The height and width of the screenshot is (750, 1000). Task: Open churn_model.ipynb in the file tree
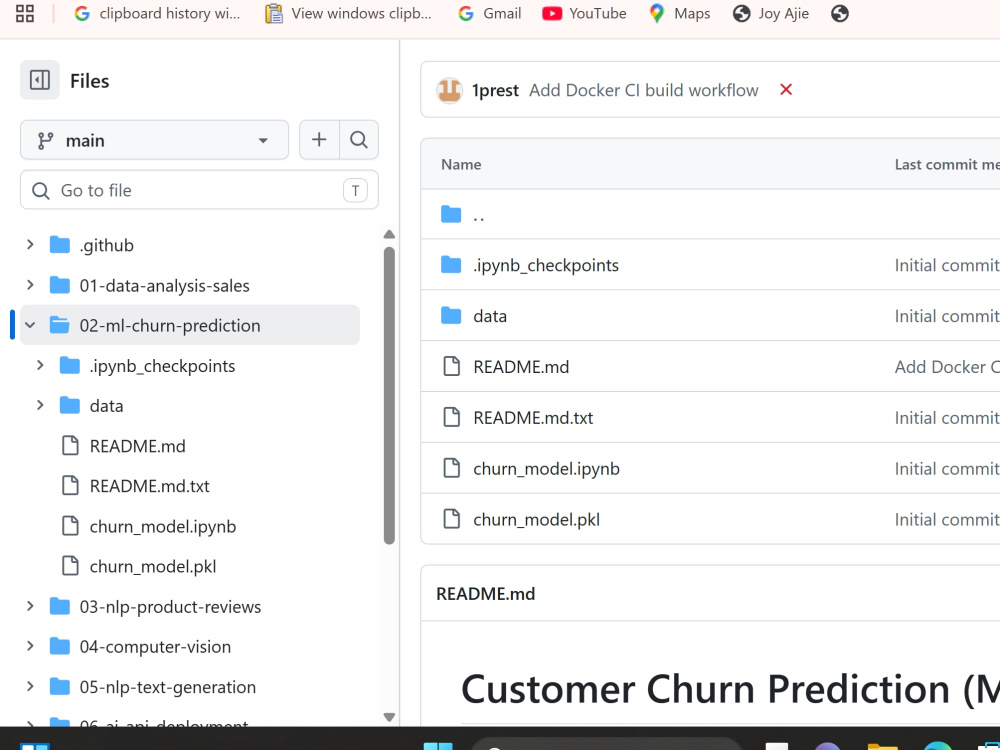163,526
